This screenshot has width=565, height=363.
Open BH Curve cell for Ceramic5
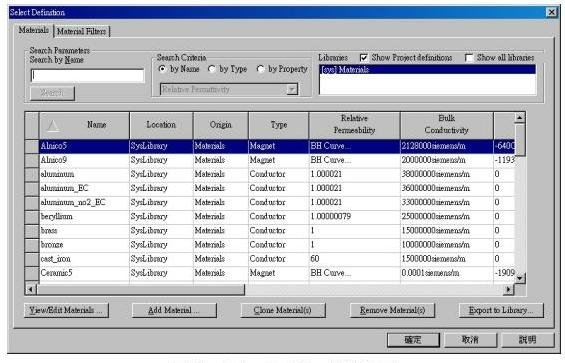(x=355, y=273)
